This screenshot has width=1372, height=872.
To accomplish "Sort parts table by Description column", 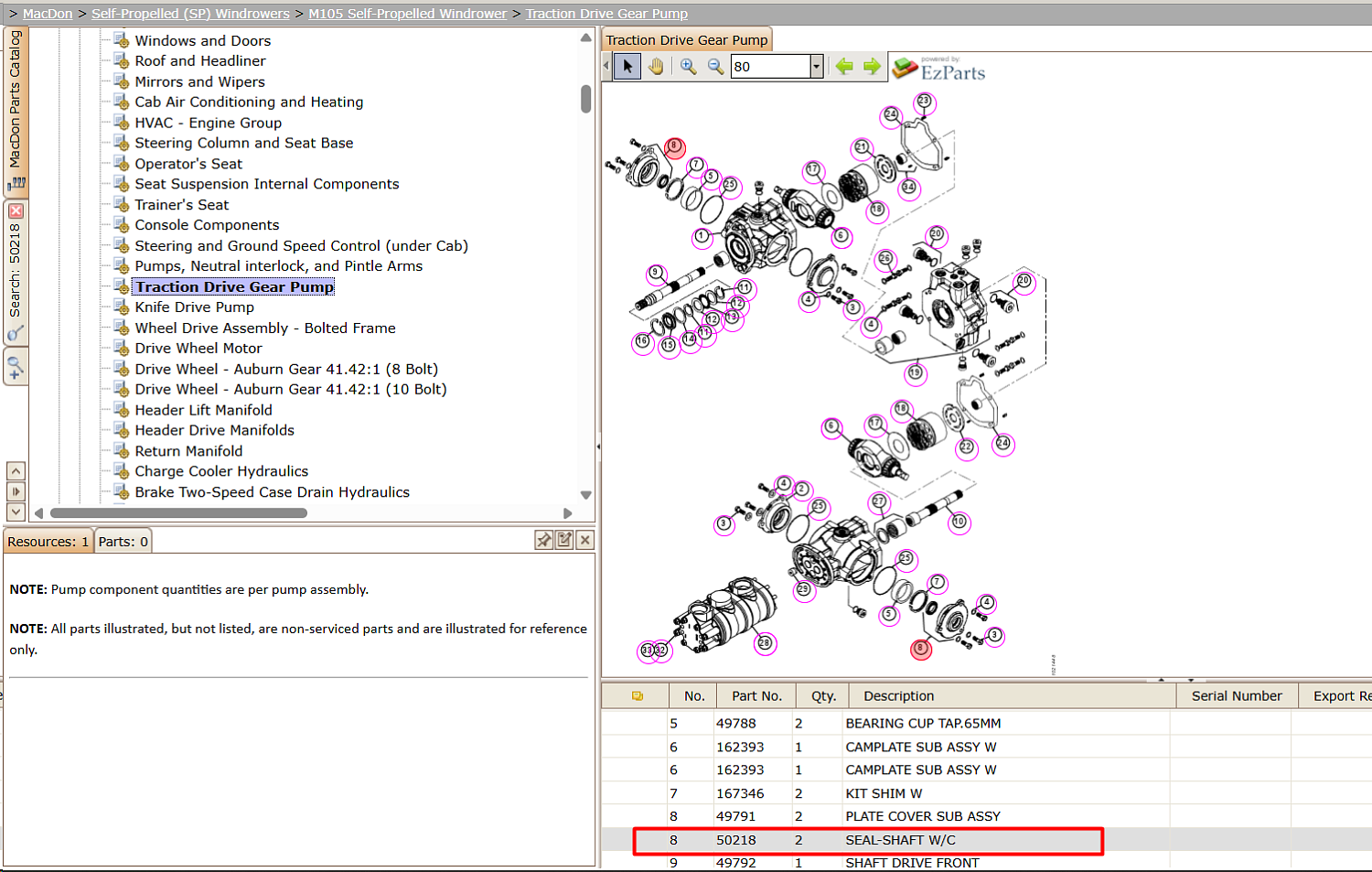I will point(1013,696).
